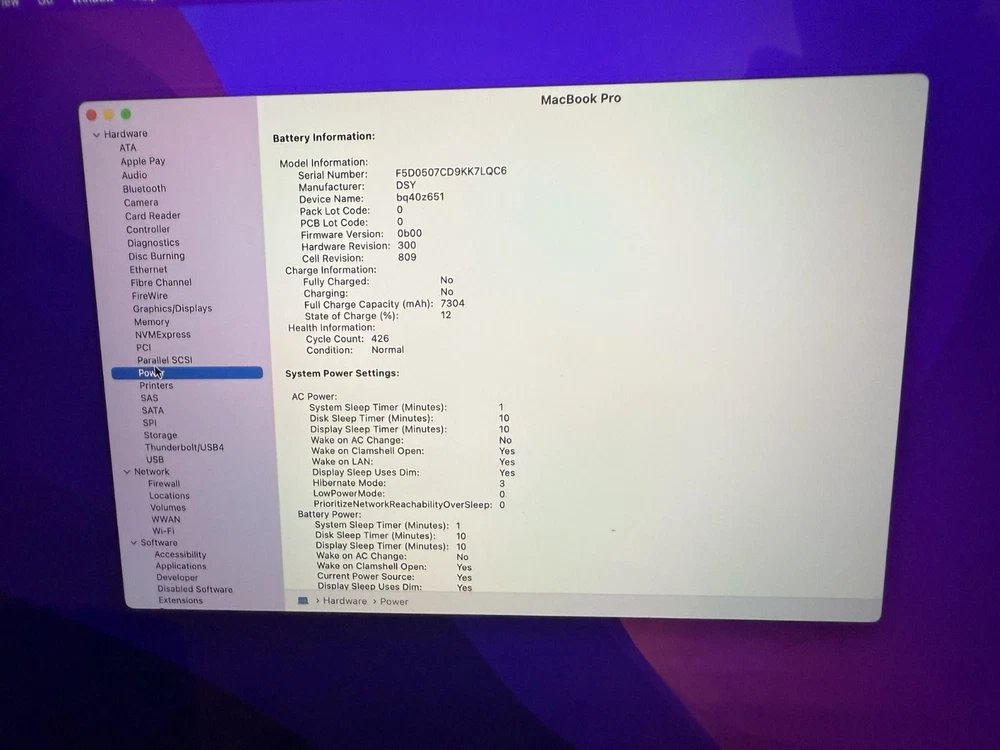
Task: Click the battery Serial Number value
Action: coord(450,172)
